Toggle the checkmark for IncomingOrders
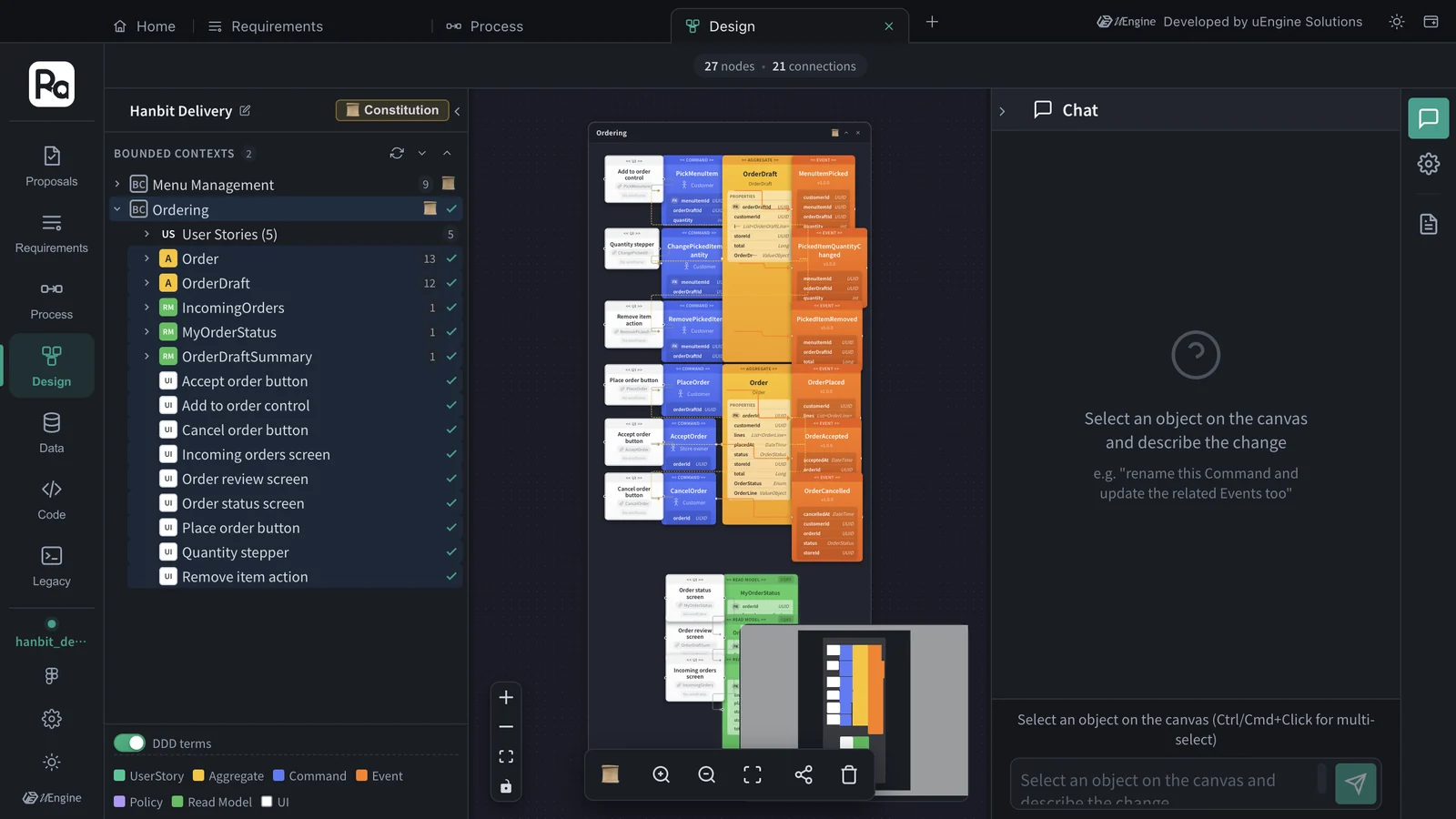The image size is (1456, 819). pyautogui.click(x=451, y=308)
